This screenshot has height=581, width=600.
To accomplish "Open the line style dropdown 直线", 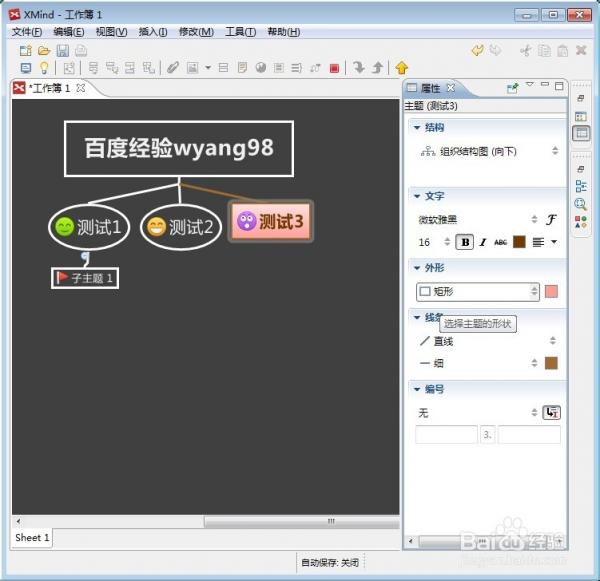I will [488, 341].
